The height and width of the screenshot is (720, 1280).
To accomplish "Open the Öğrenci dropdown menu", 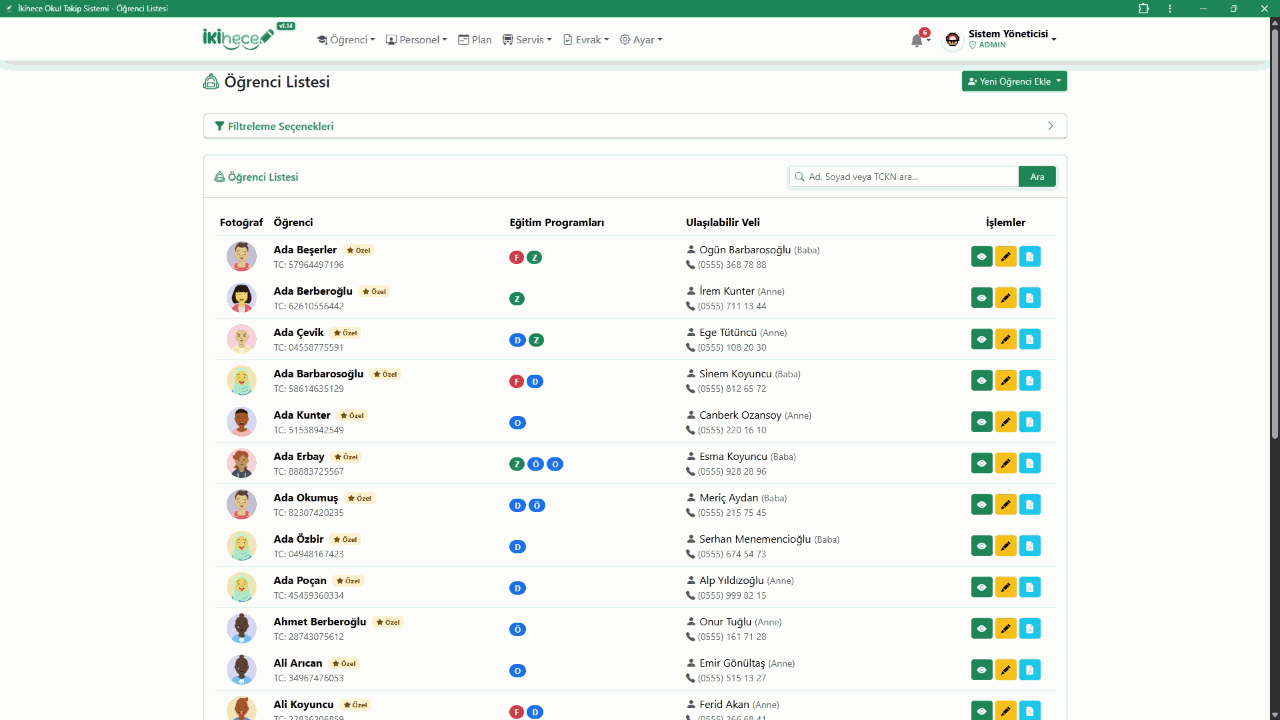I will tap(346, 40).
